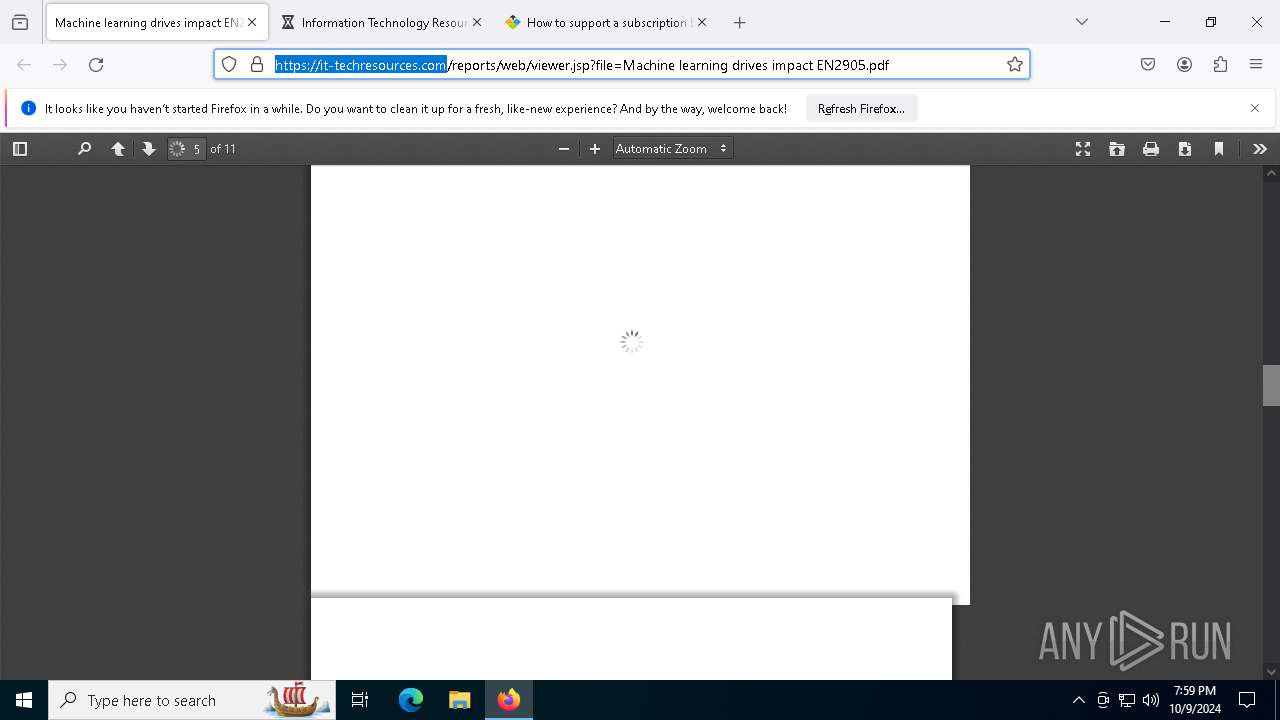Screen dimensions: 1280x720
Task: Bookmark this page with the star
Action: [x=1015, y=65]
